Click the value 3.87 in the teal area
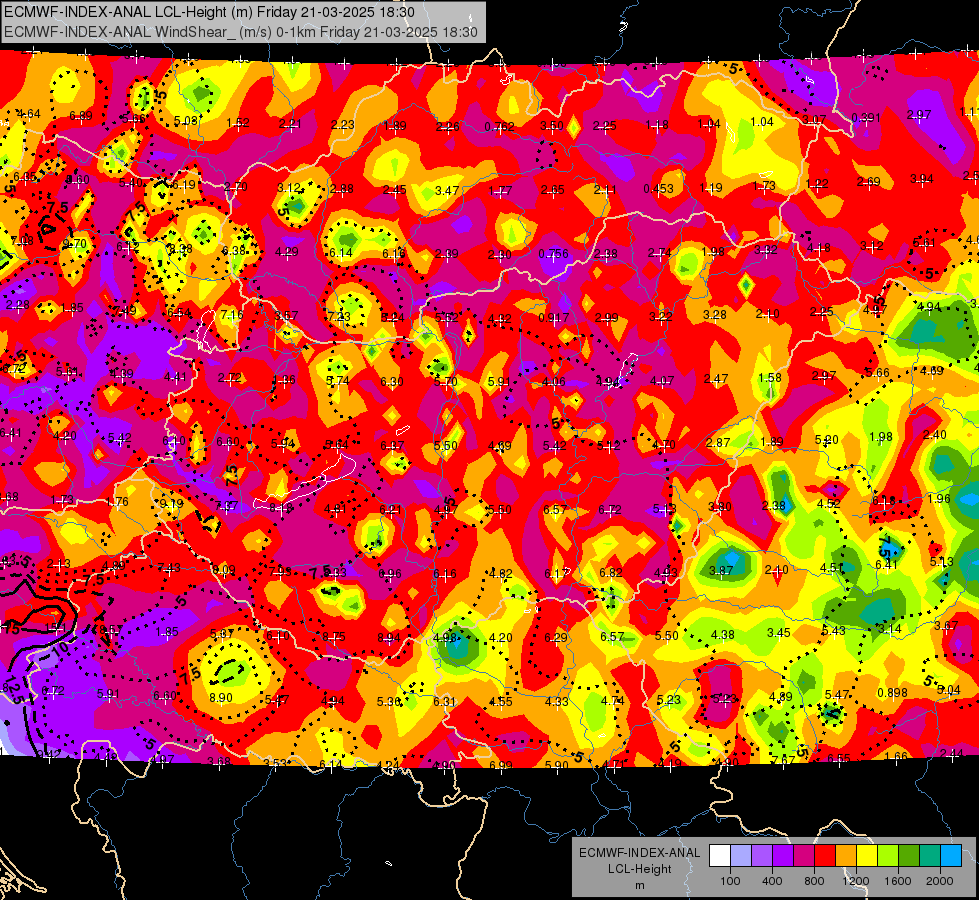The height and width of the screenshot is (900, 979). tap(721, 570)
